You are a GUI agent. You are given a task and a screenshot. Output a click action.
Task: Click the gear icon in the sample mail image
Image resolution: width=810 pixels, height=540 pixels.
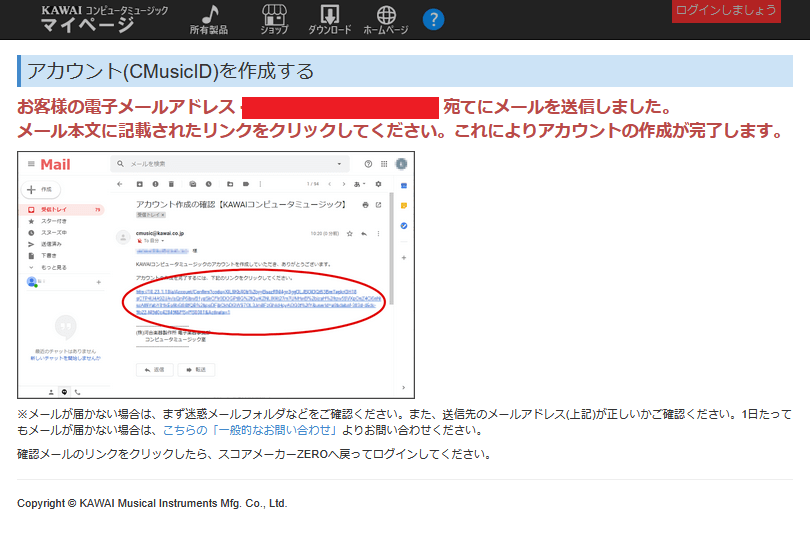click(378, 184)
